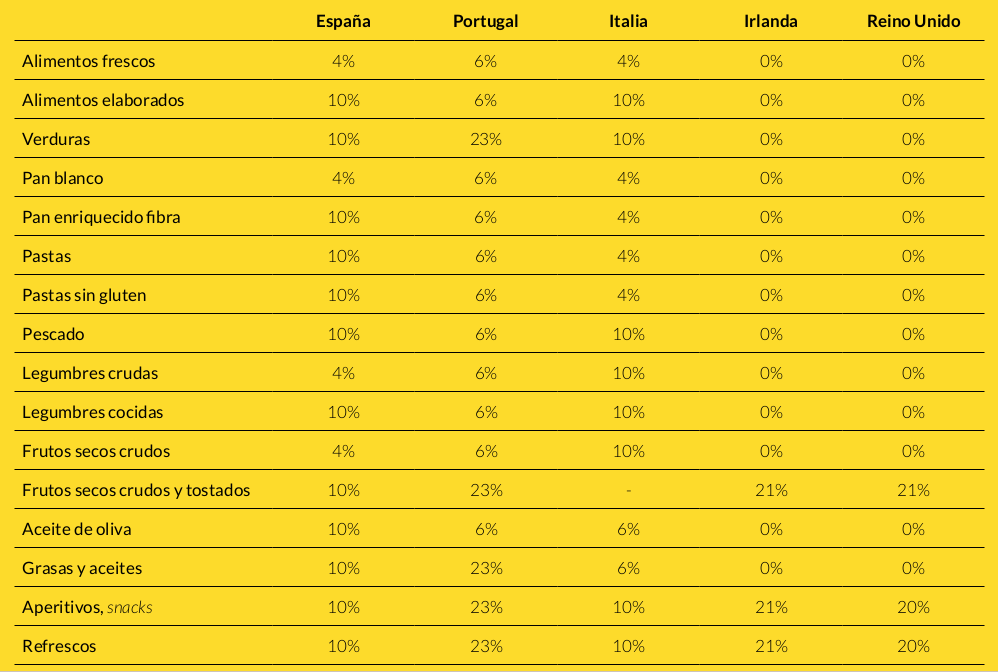
Task: Select the Italia column header
Action: [x=628, y=21]
